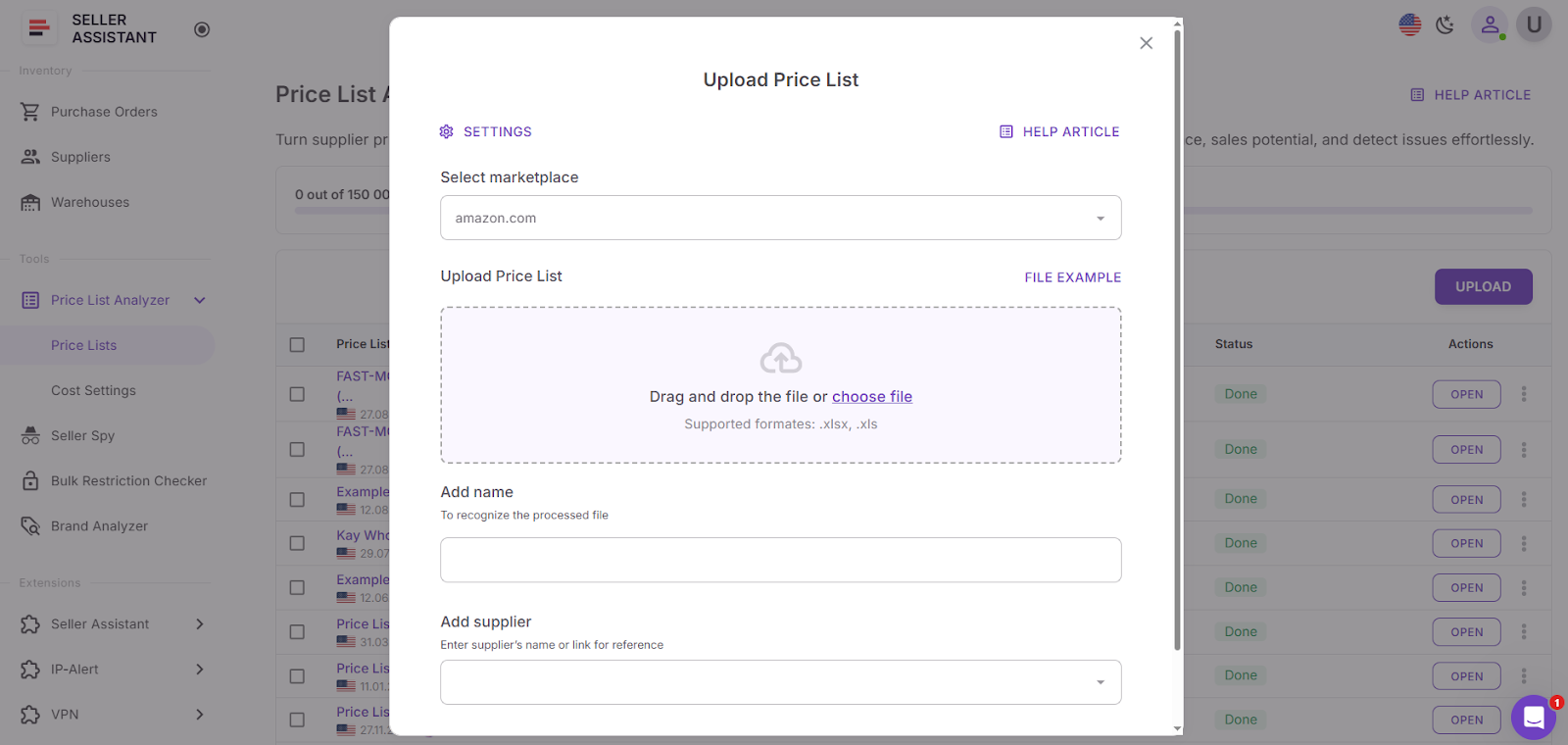Click inside the Add name input field
The height and width of the screenshot is (745, 1568).
[779, 560]
